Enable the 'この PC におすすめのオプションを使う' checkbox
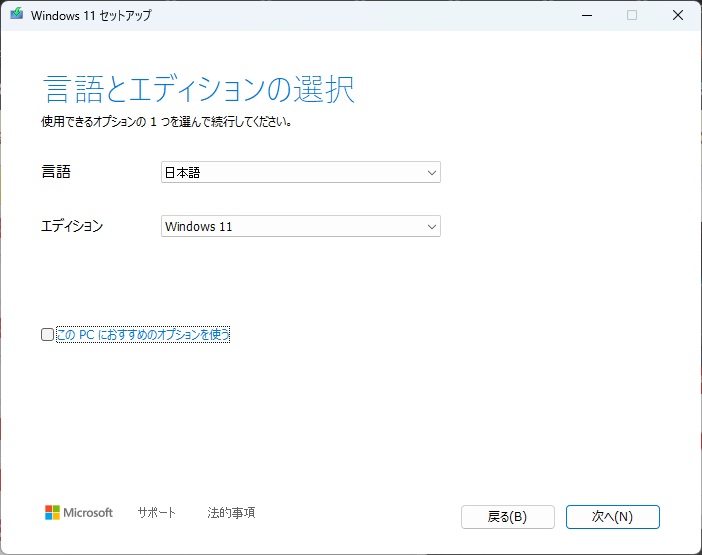The width and height of the screenshot is (702, 555). pyautogui.click(x=47, y=334)
